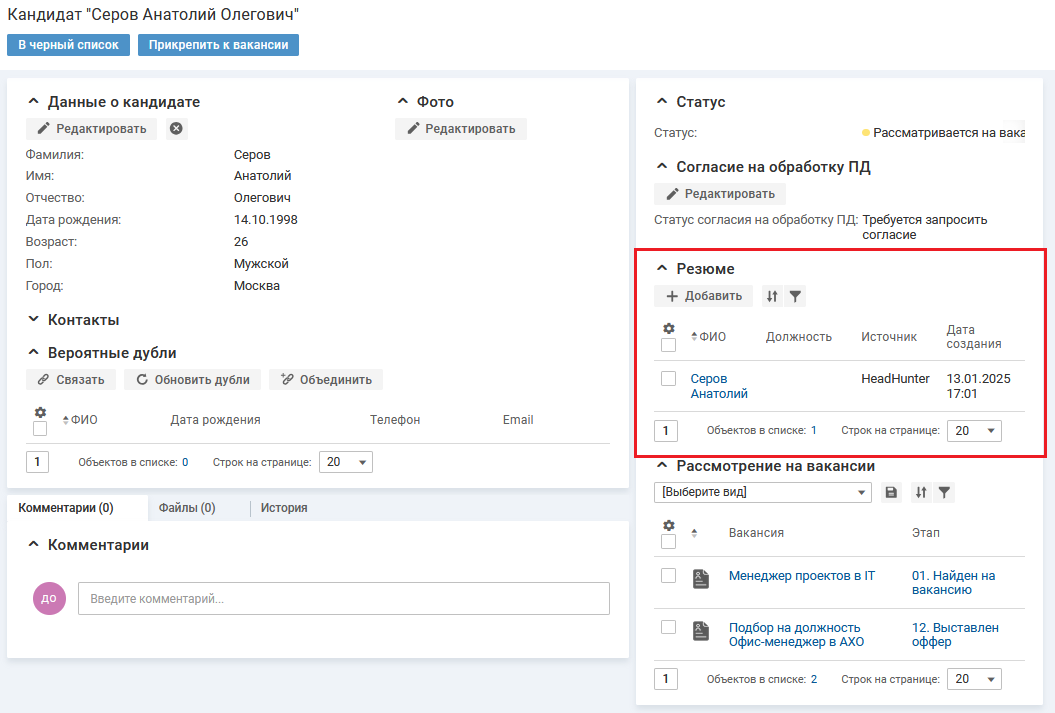
Task: Open gear settings in Резюме table header
Action: pyautogui.click(x=669, y=328)
